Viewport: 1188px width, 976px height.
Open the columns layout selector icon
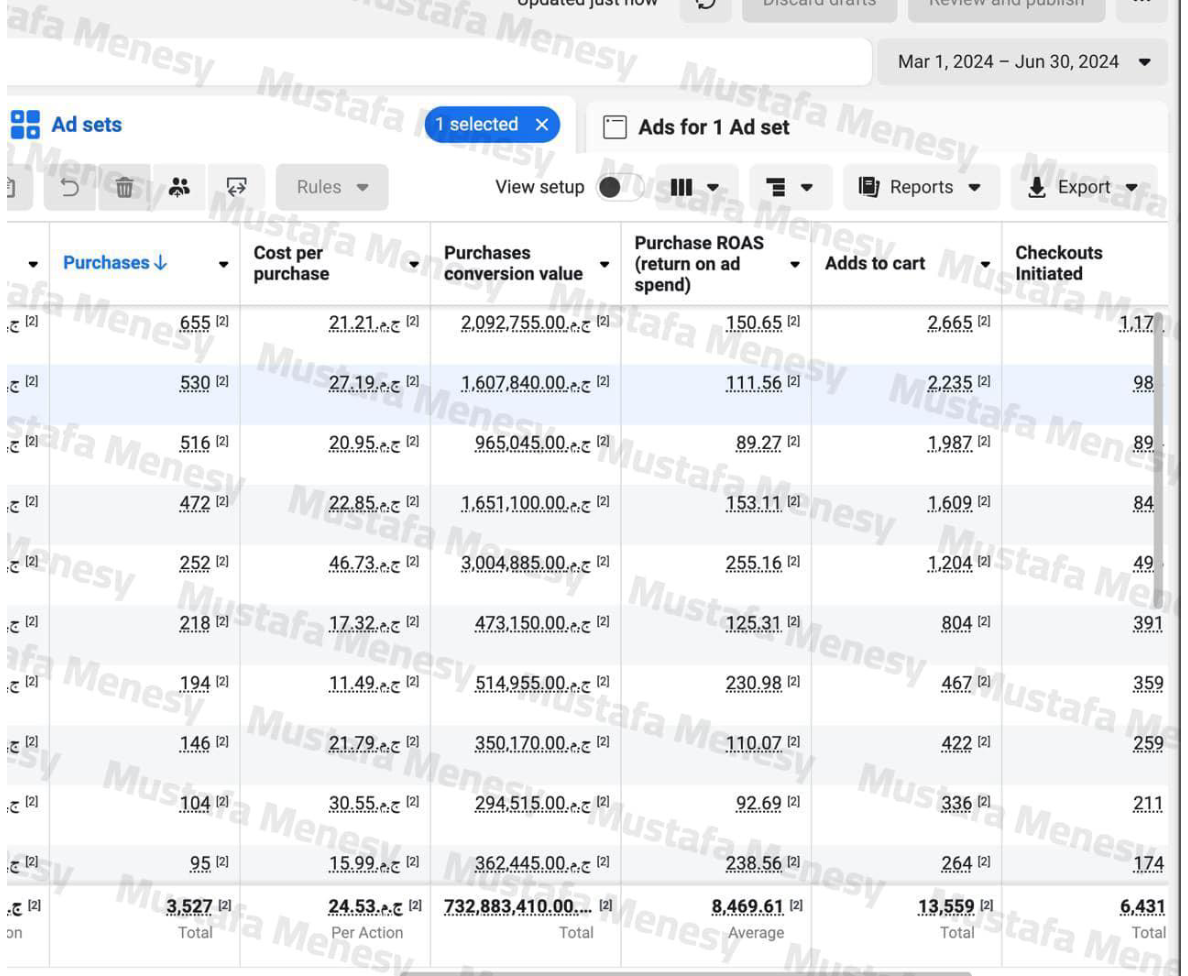pos(694,187)
